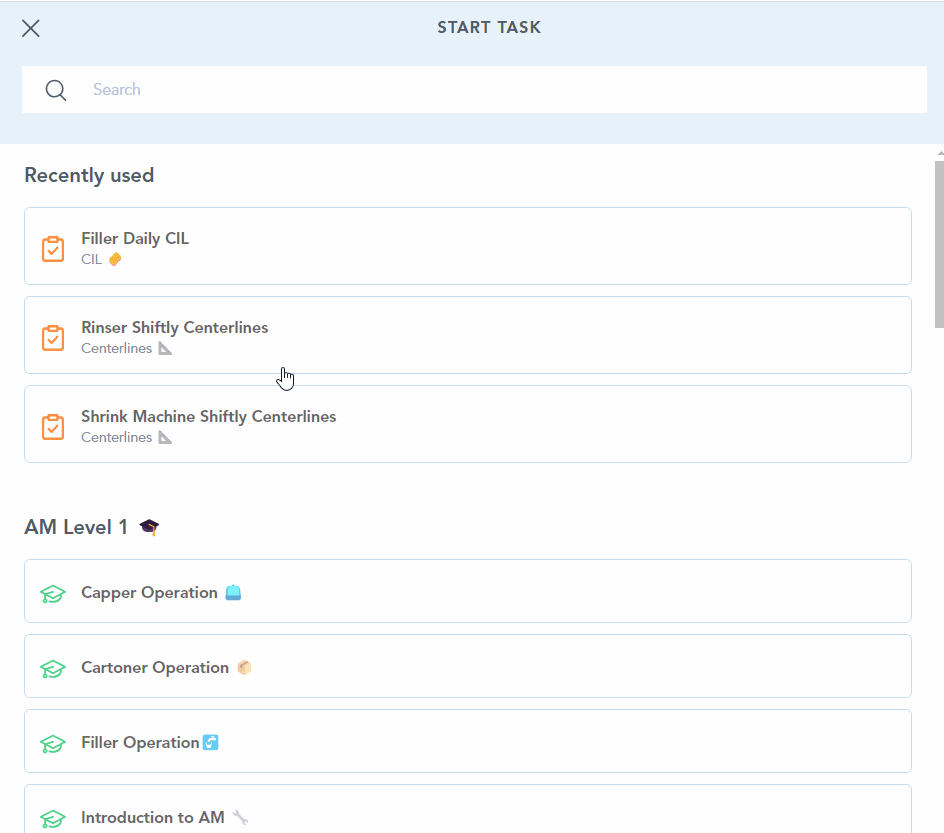Image resolution: width=944 pixels, height=833 pixels.
Task: Click the ruler emoji under Rinser Shiftly Centerlines
Action: pyautogui.click(x=163, y=348)
